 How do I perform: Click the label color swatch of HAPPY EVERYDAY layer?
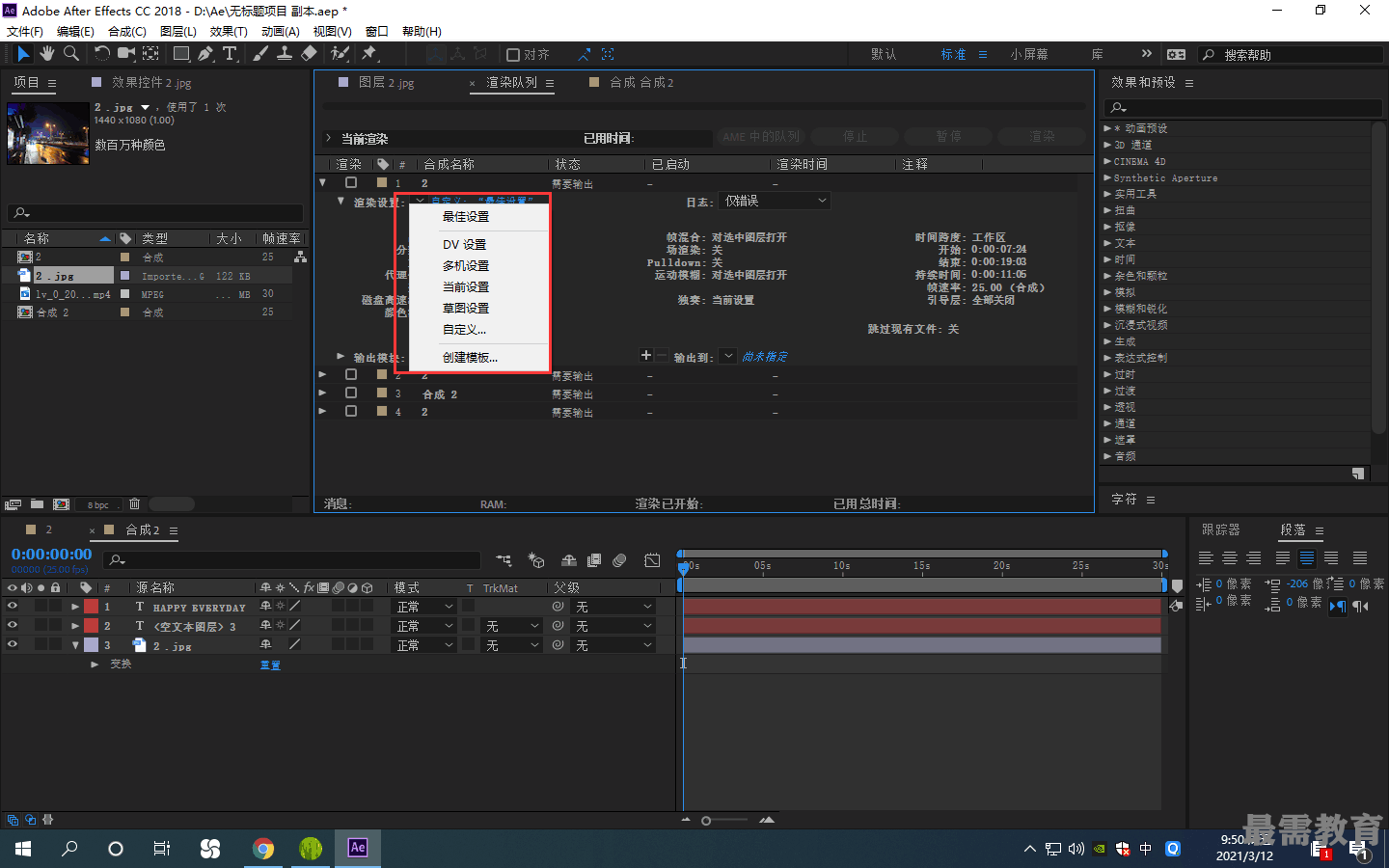[91, 607]
